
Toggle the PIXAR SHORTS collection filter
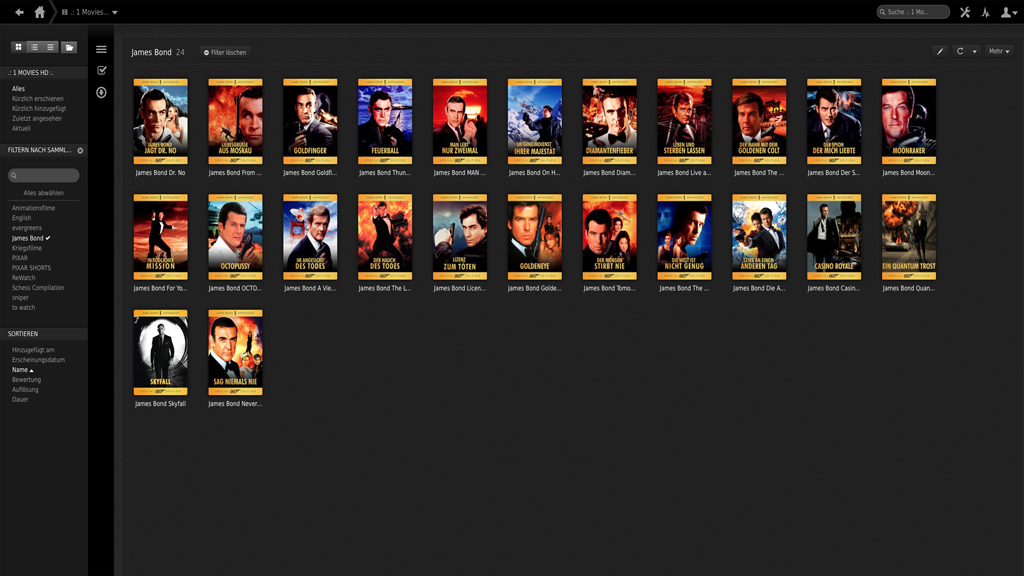31,268
